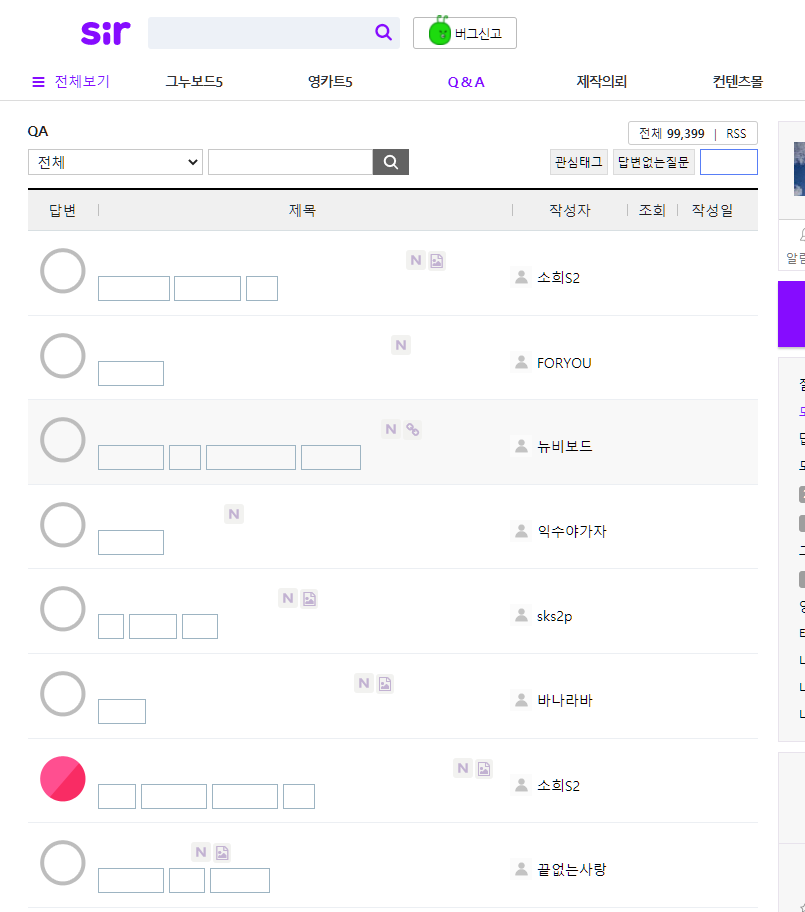This screenshot has height=912, width=805.
Task: Click the magnifier icon in top search bar
Action: tap(383, 33)
